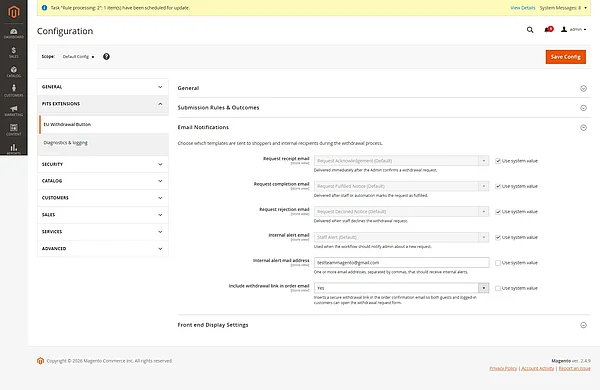Viewport: 600px width, 390px height.
Task: Open the Privacy Policy link
Action: coord(503,368)
